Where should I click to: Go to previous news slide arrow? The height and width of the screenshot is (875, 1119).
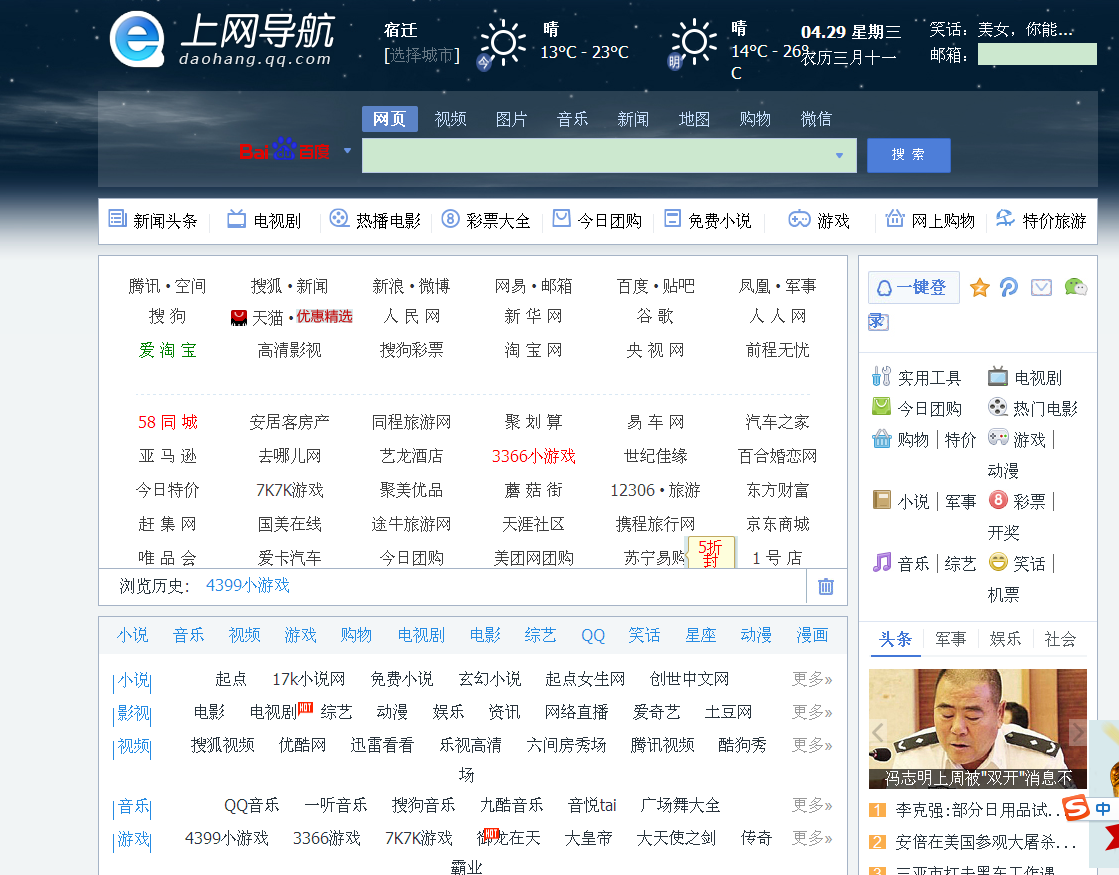(878, 732)
